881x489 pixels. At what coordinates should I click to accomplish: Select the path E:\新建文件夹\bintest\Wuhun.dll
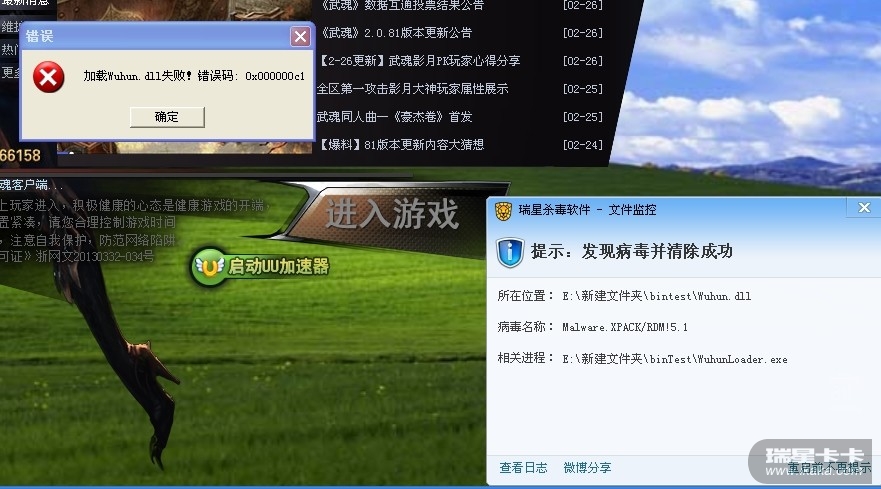[x=657, y=296]
